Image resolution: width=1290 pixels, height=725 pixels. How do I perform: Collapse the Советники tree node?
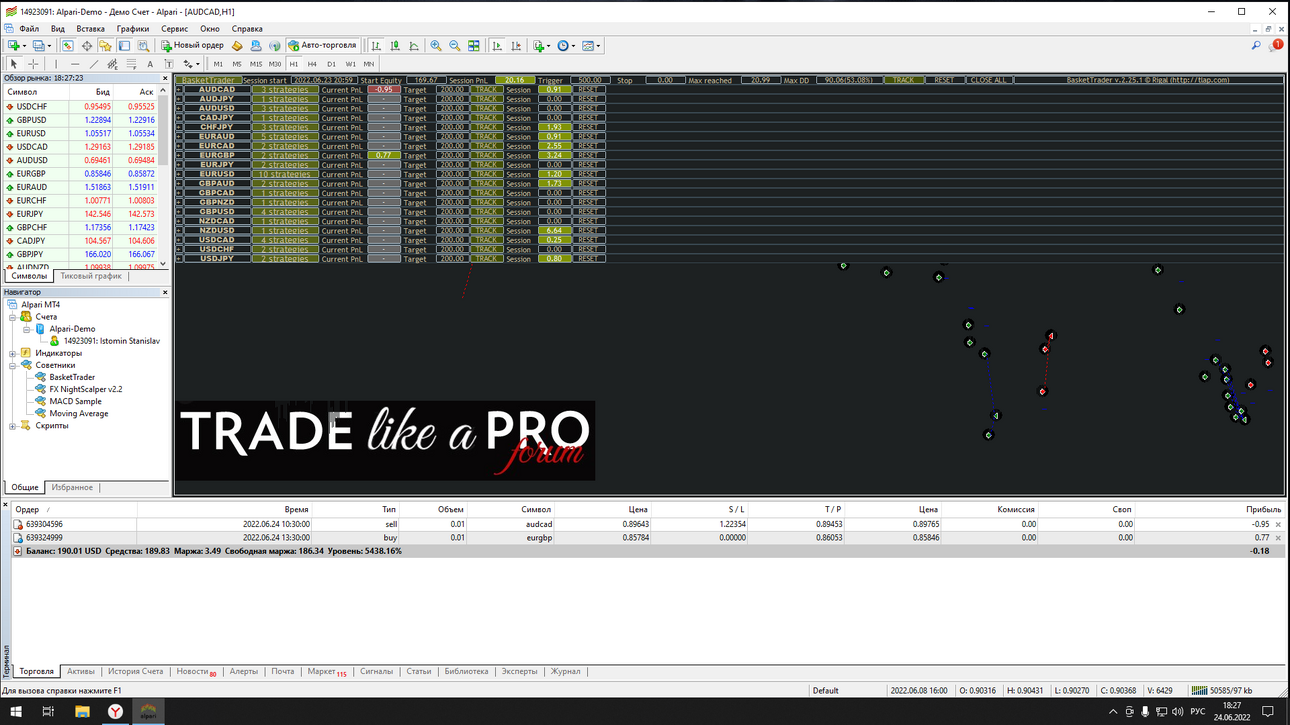click(13, 365)
